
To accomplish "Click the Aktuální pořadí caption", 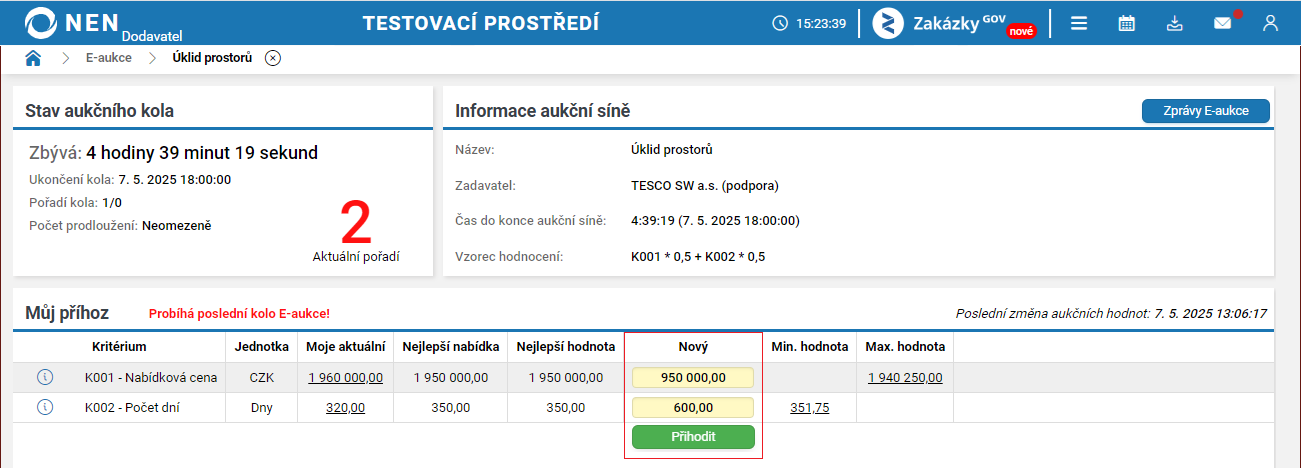I will [x=356, y=256].
